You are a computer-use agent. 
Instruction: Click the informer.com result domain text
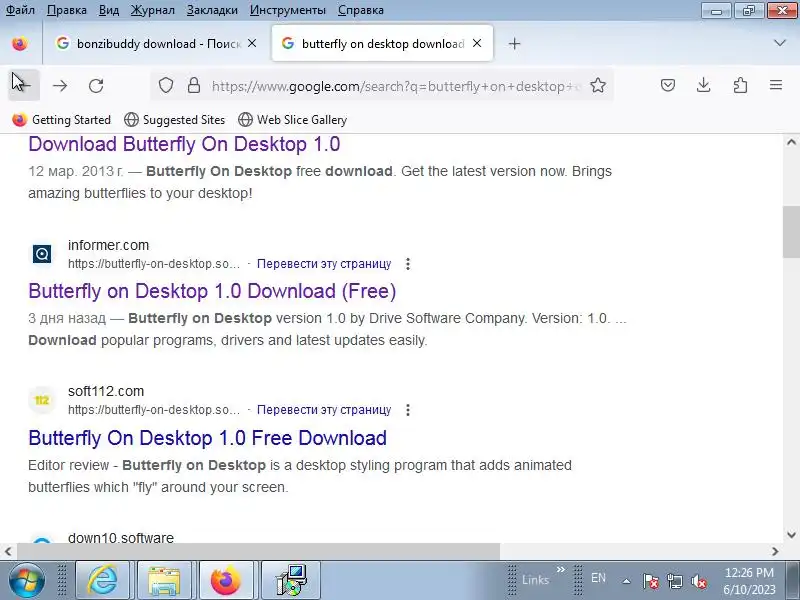click(x=108, y=245)
